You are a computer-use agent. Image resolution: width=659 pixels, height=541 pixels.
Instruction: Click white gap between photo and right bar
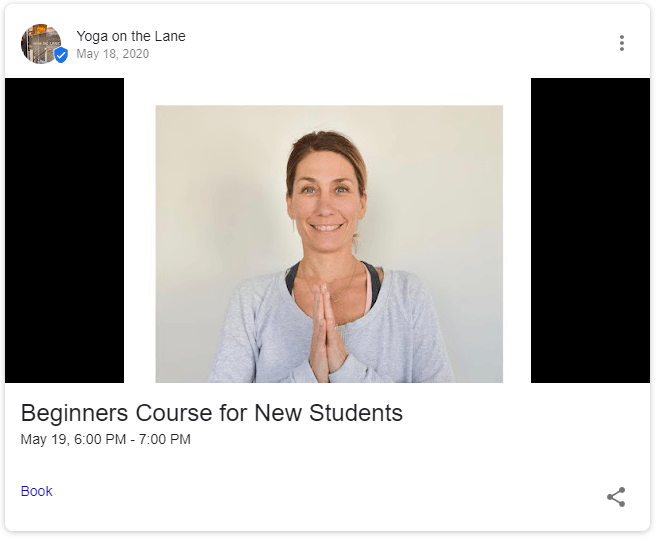[x=517, y=230]
